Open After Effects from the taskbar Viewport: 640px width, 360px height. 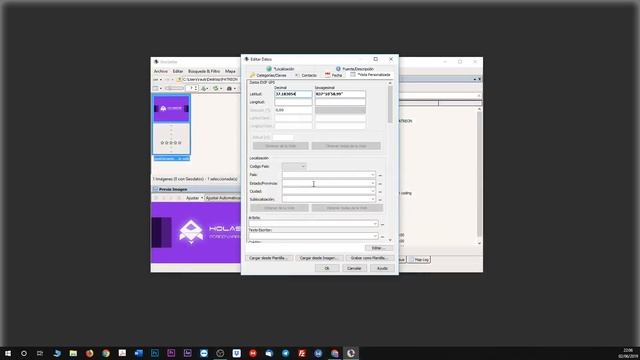187,353
